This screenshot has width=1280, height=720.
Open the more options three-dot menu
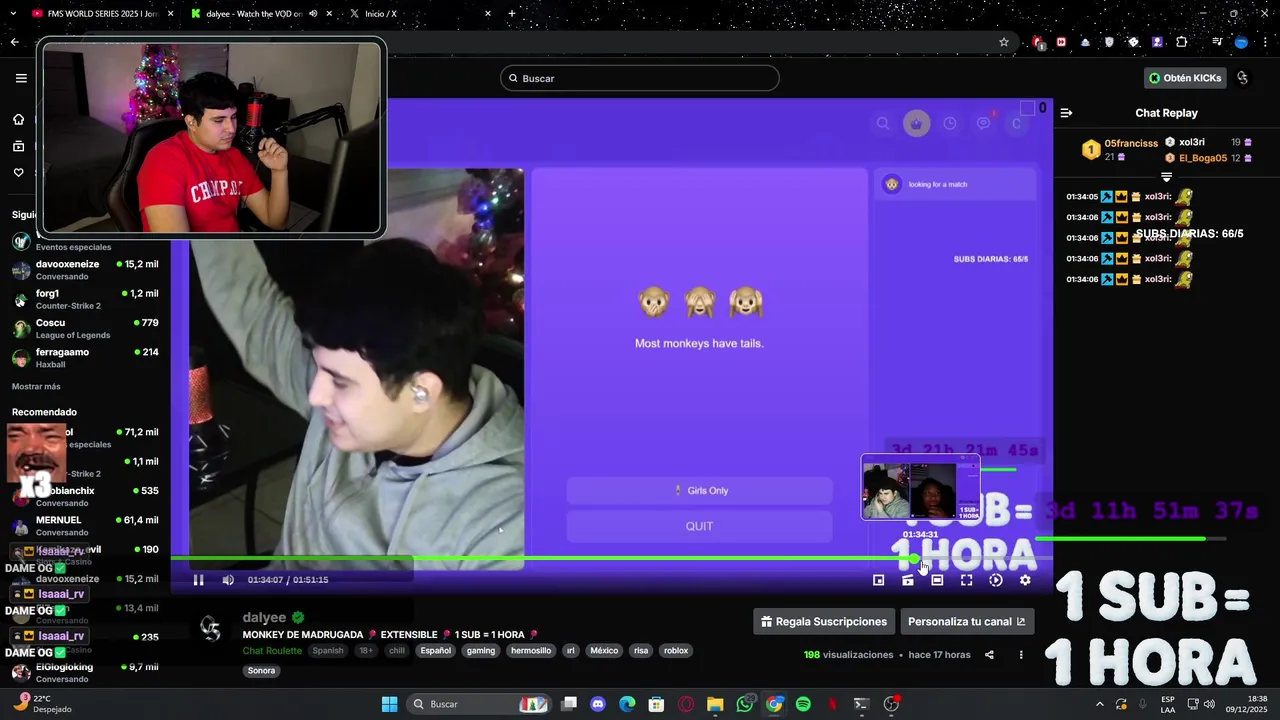point(1021,655)
